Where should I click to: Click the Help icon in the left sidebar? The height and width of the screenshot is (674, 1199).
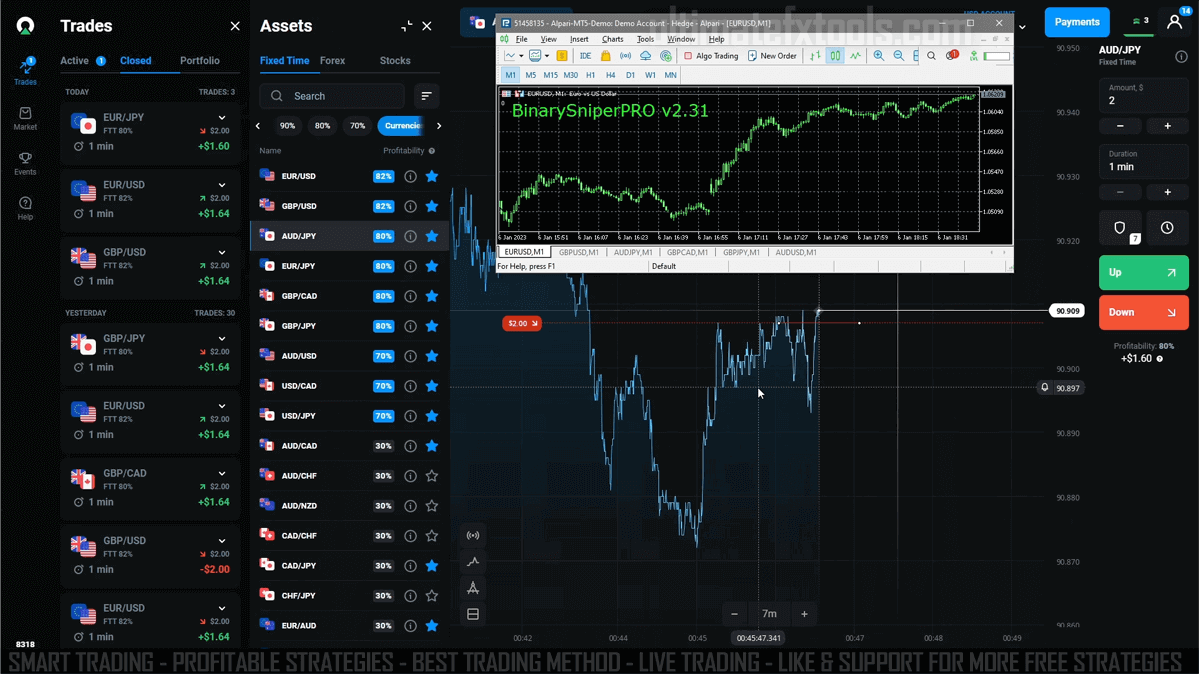click(25, 204)
